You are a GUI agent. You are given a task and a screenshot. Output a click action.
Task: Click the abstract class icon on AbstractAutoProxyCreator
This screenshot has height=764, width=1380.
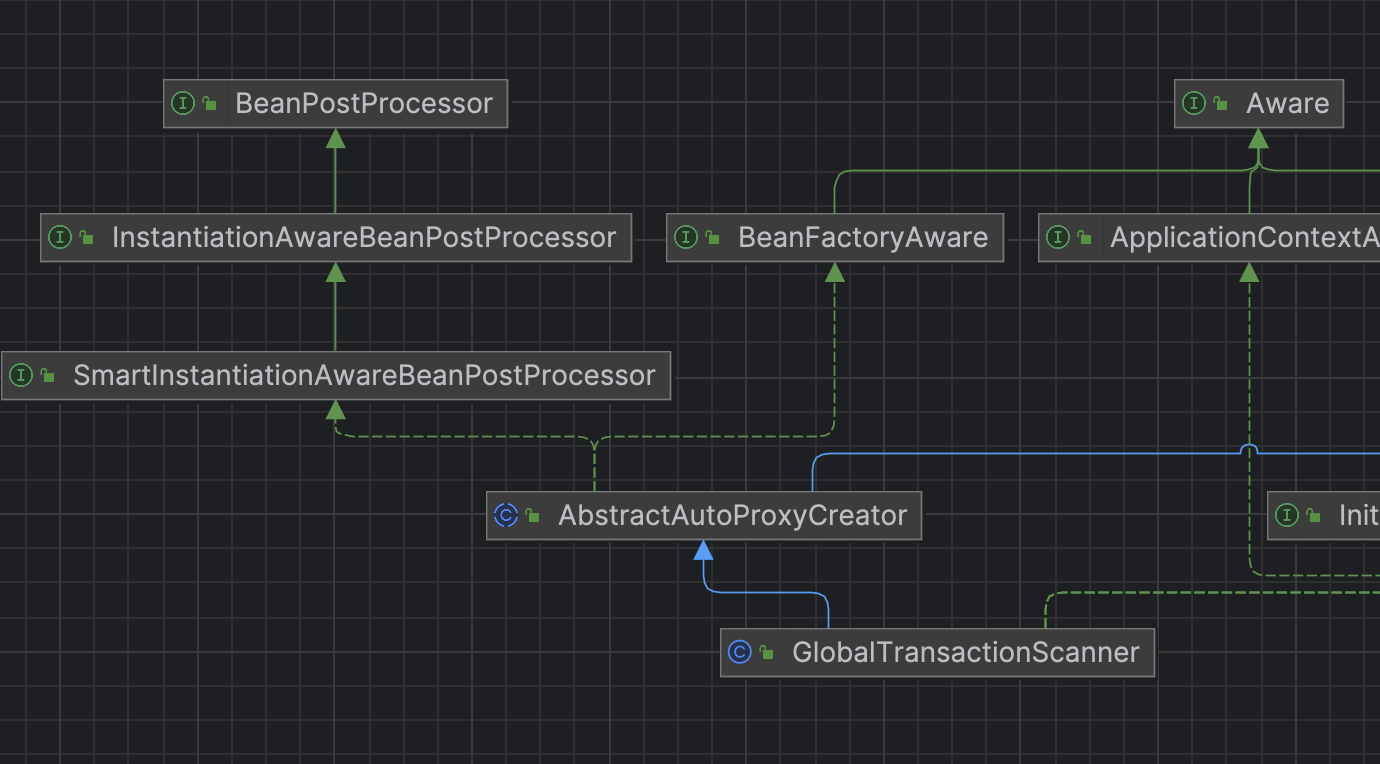pyautogui.click(x=506, y=515)
